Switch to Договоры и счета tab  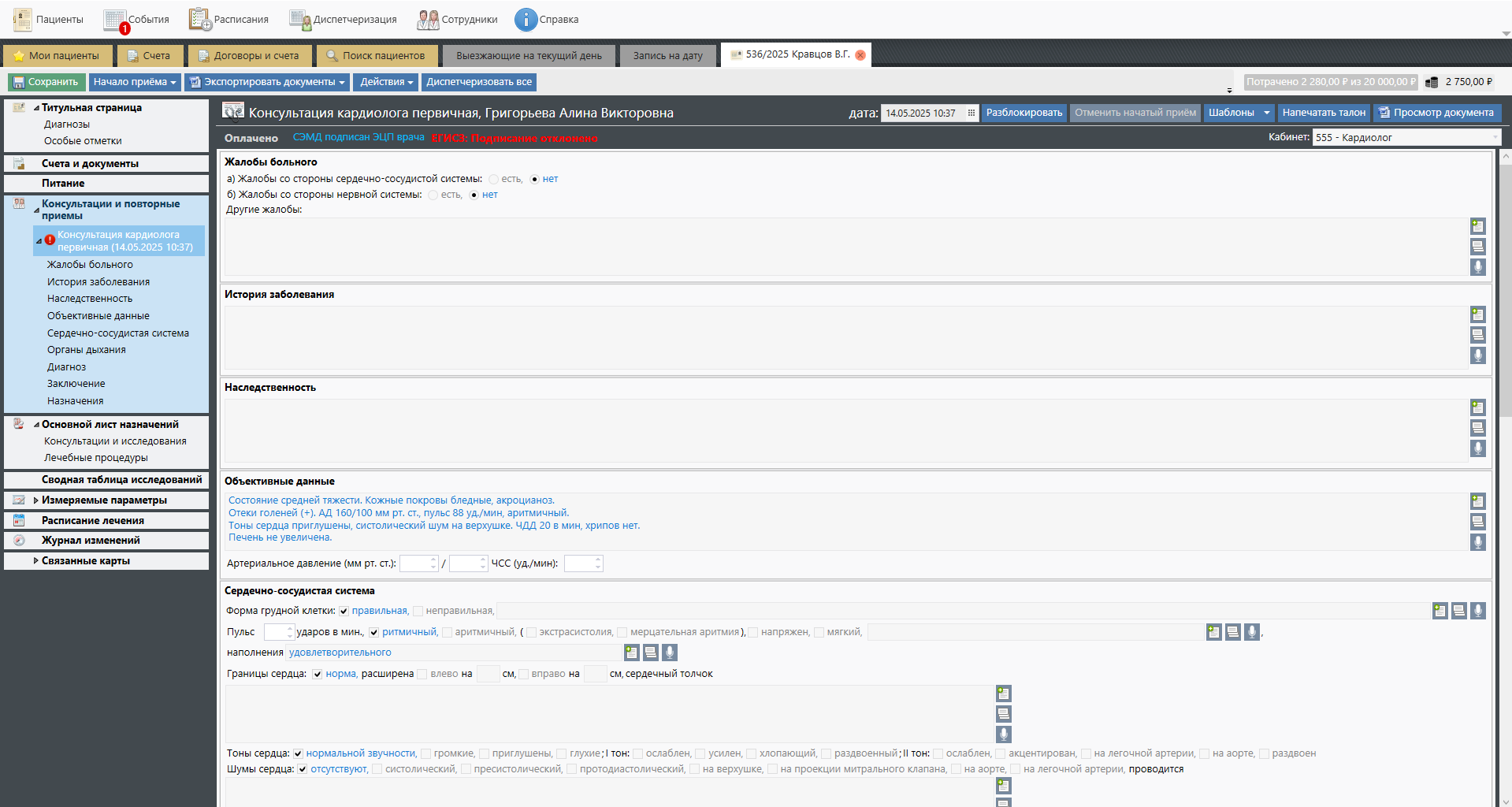[249, 56]
